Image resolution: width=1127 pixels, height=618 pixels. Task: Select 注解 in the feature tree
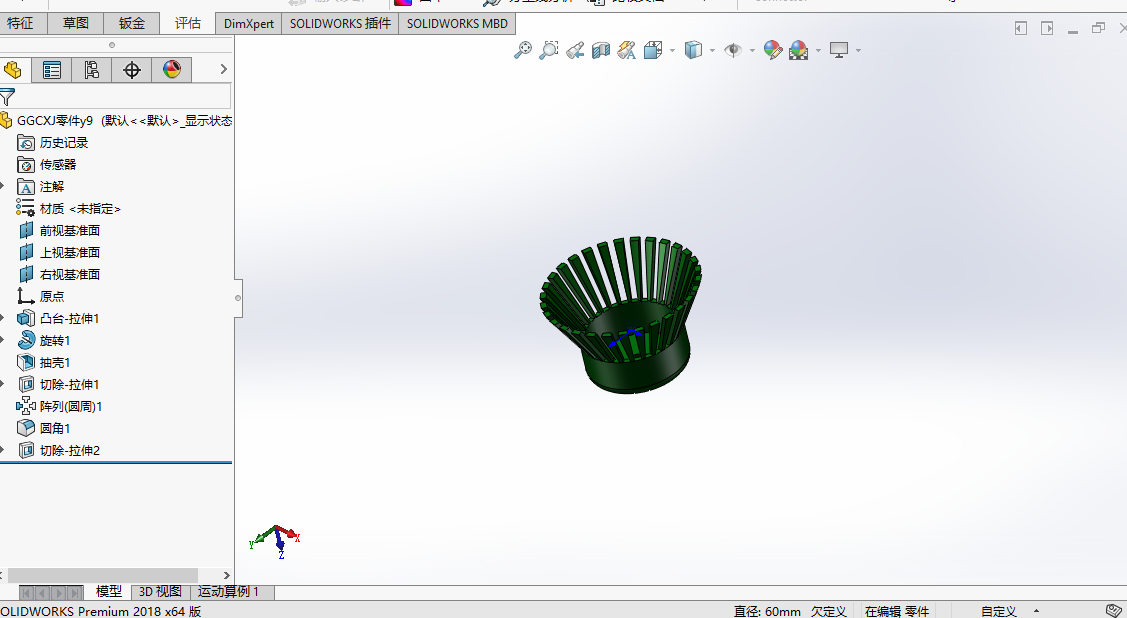(x=41, y=187)
